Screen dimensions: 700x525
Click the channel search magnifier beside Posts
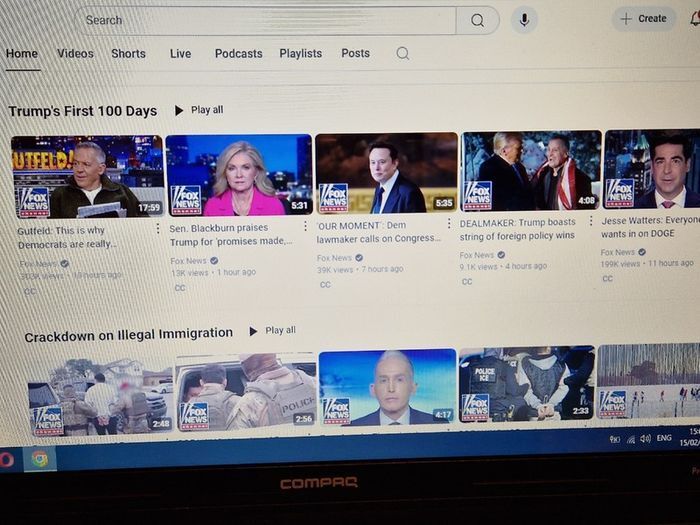(403, 54)
